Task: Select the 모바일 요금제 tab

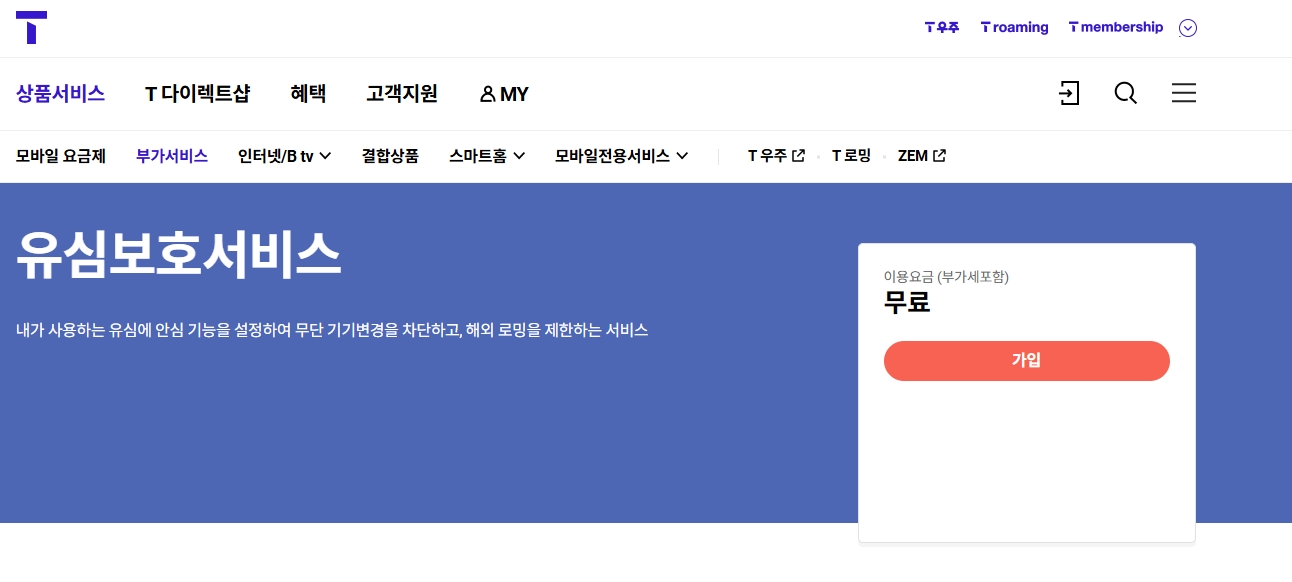Action: point(60,156)
